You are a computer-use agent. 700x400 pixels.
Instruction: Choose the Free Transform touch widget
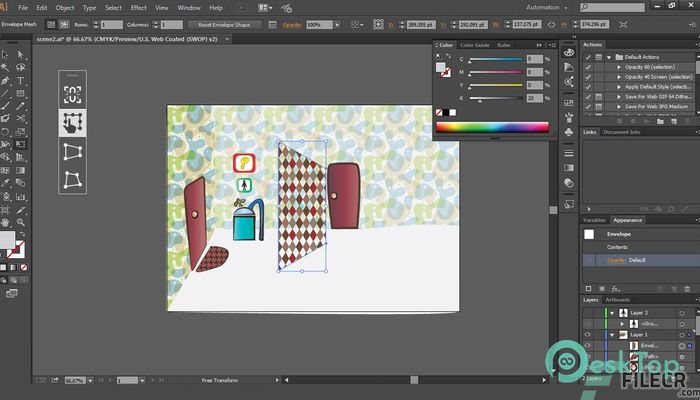72,123
